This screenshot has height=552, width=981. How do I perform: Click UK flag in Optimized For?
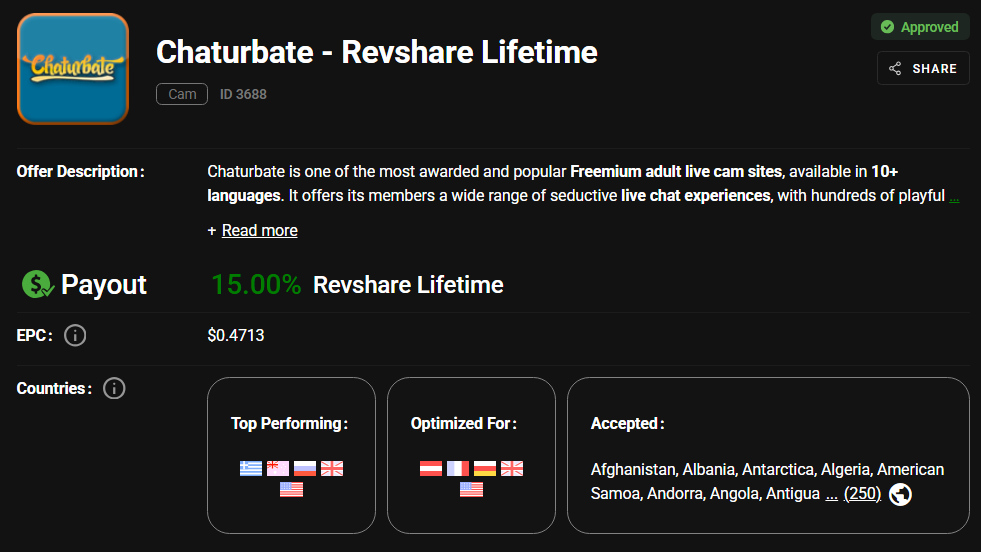[x=512, y=468]
